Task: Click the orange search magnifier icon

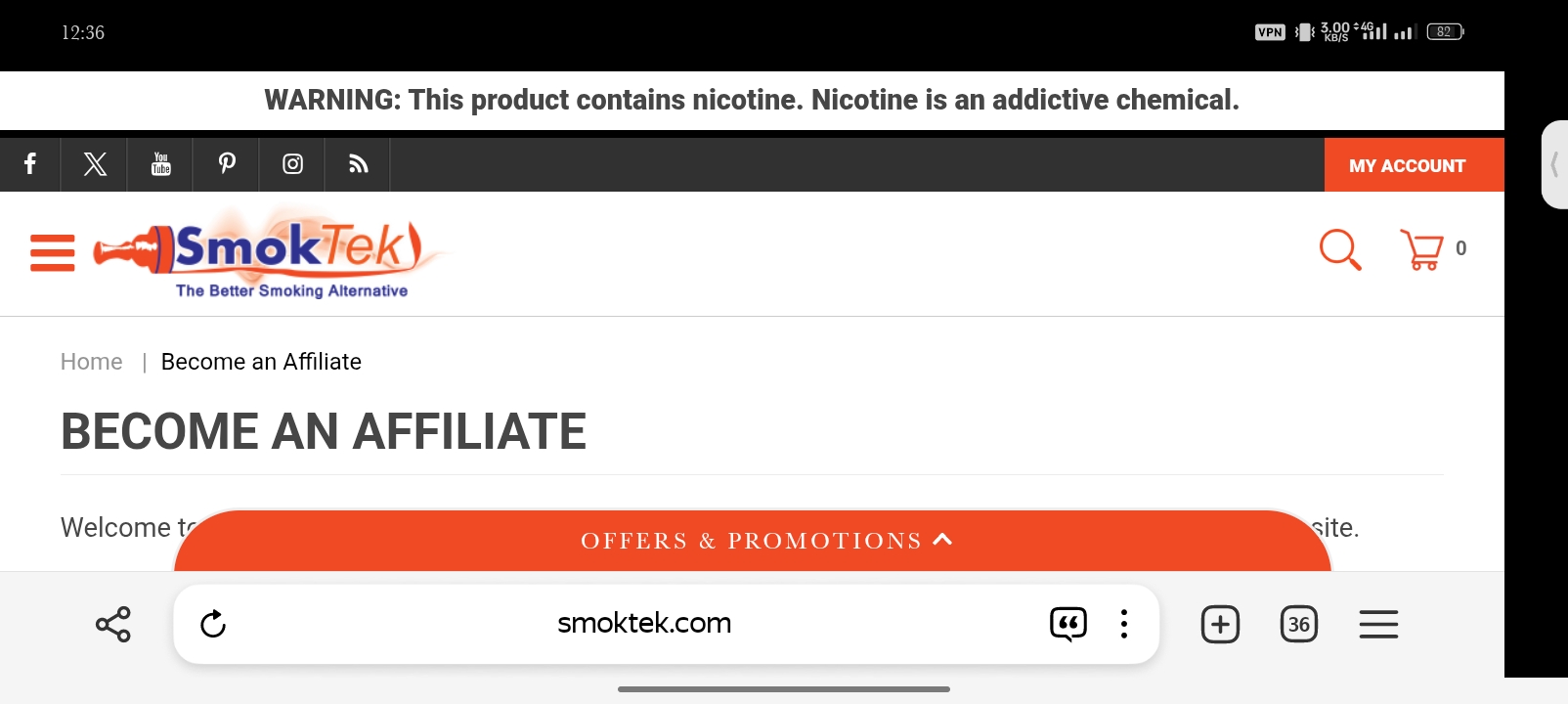Action: 1340,249
